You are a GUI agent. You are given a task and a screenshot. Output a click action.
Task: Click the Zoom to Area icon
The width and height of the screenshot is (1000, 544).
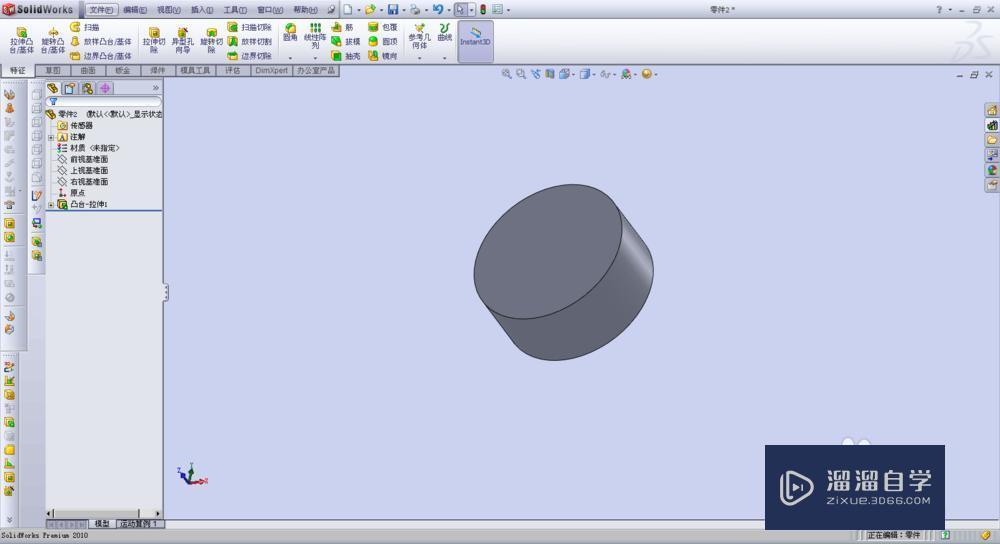[x=521, y=74]
